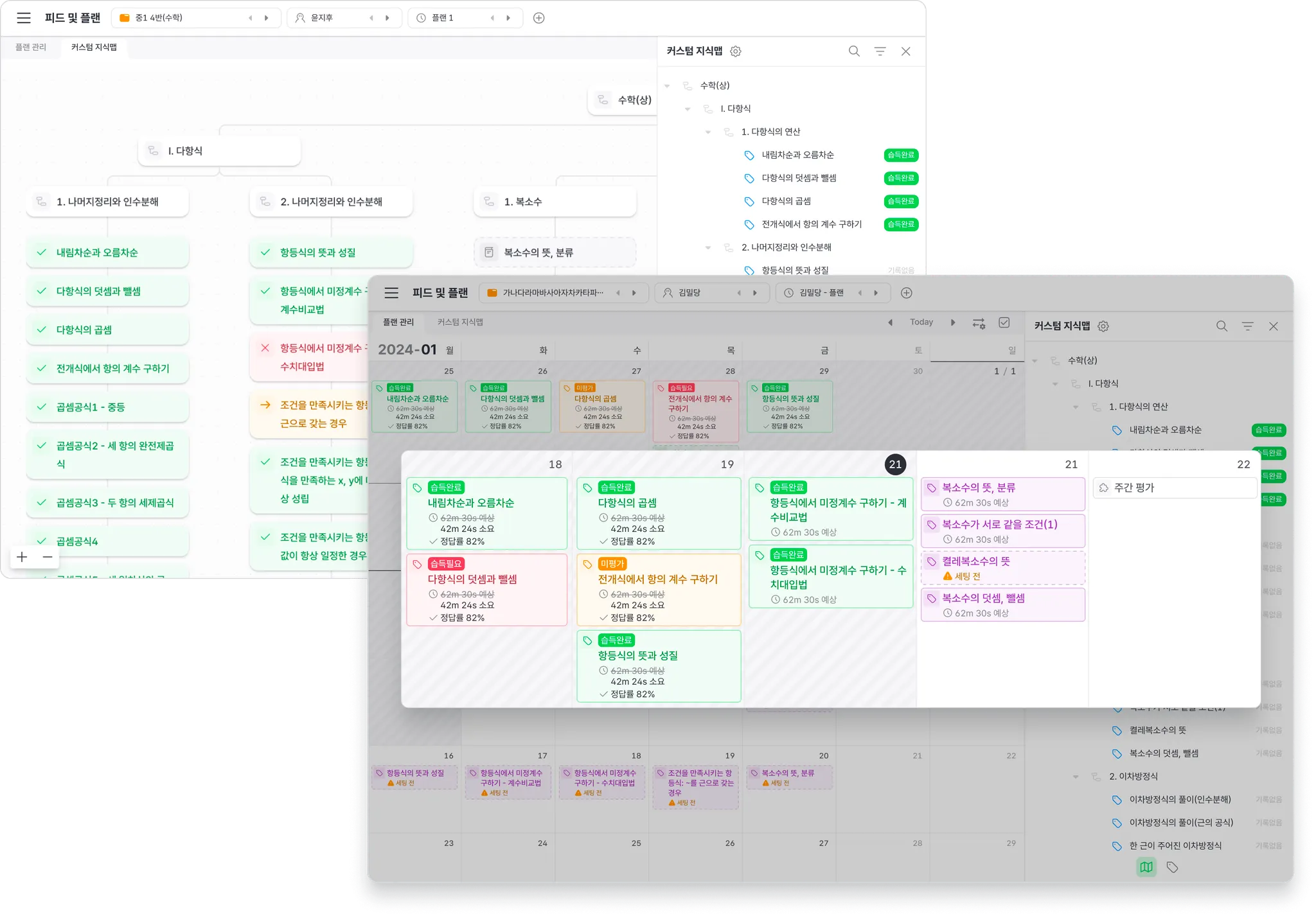The image size is (1316, 916).
Task: Click the green map view icon
Action: [x=1146, y=867]
